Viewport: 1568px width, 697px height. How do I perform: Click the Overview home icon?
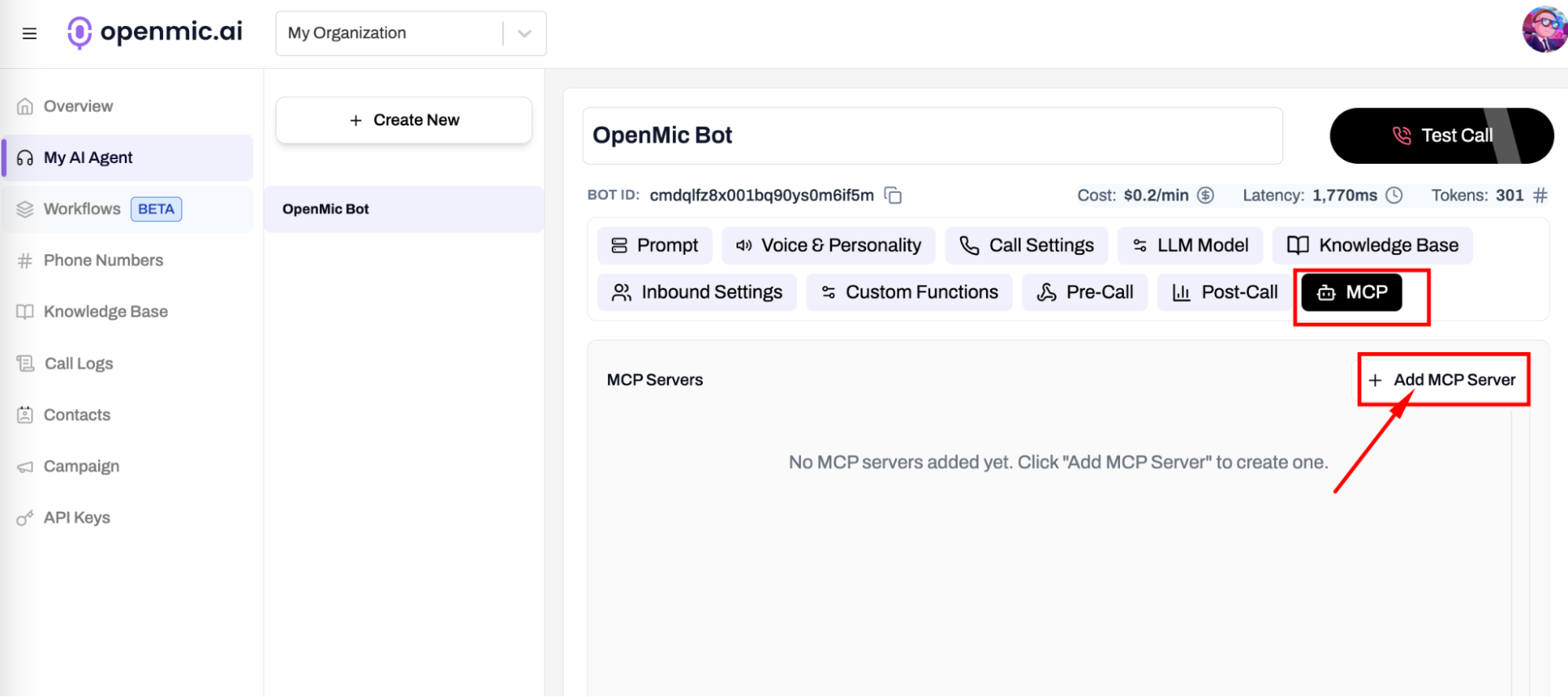(x=25, y=106)
